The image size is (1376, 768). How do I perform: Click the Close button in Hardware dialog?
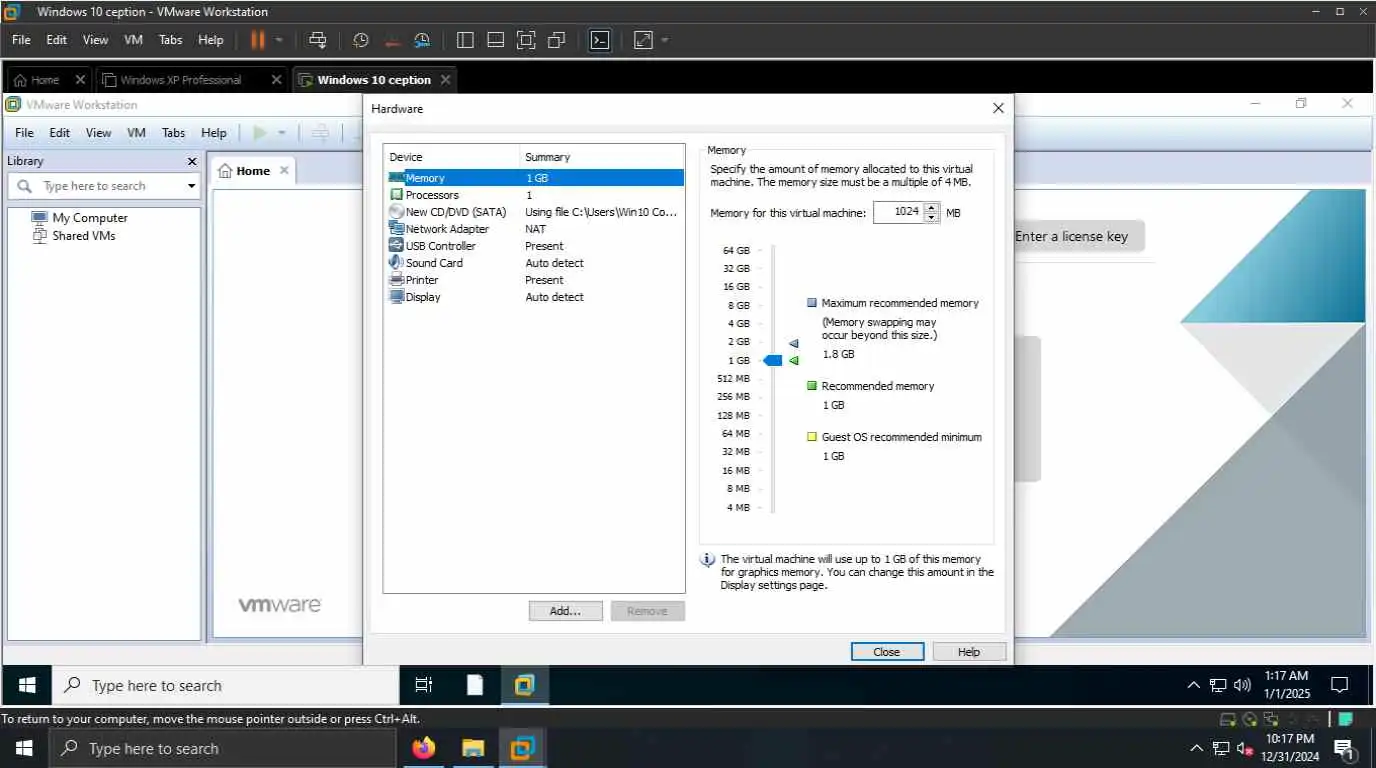coord(887,651)
